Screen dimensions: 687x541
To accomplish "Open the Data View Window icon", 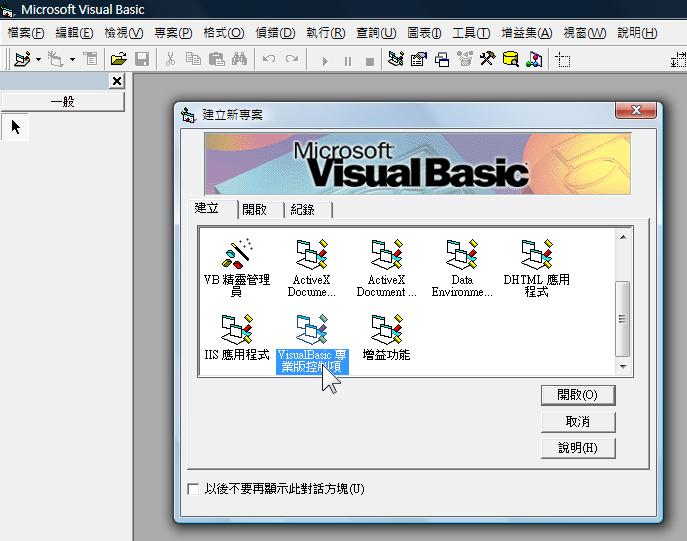I will pyautogui.click(x=510, y=59).
